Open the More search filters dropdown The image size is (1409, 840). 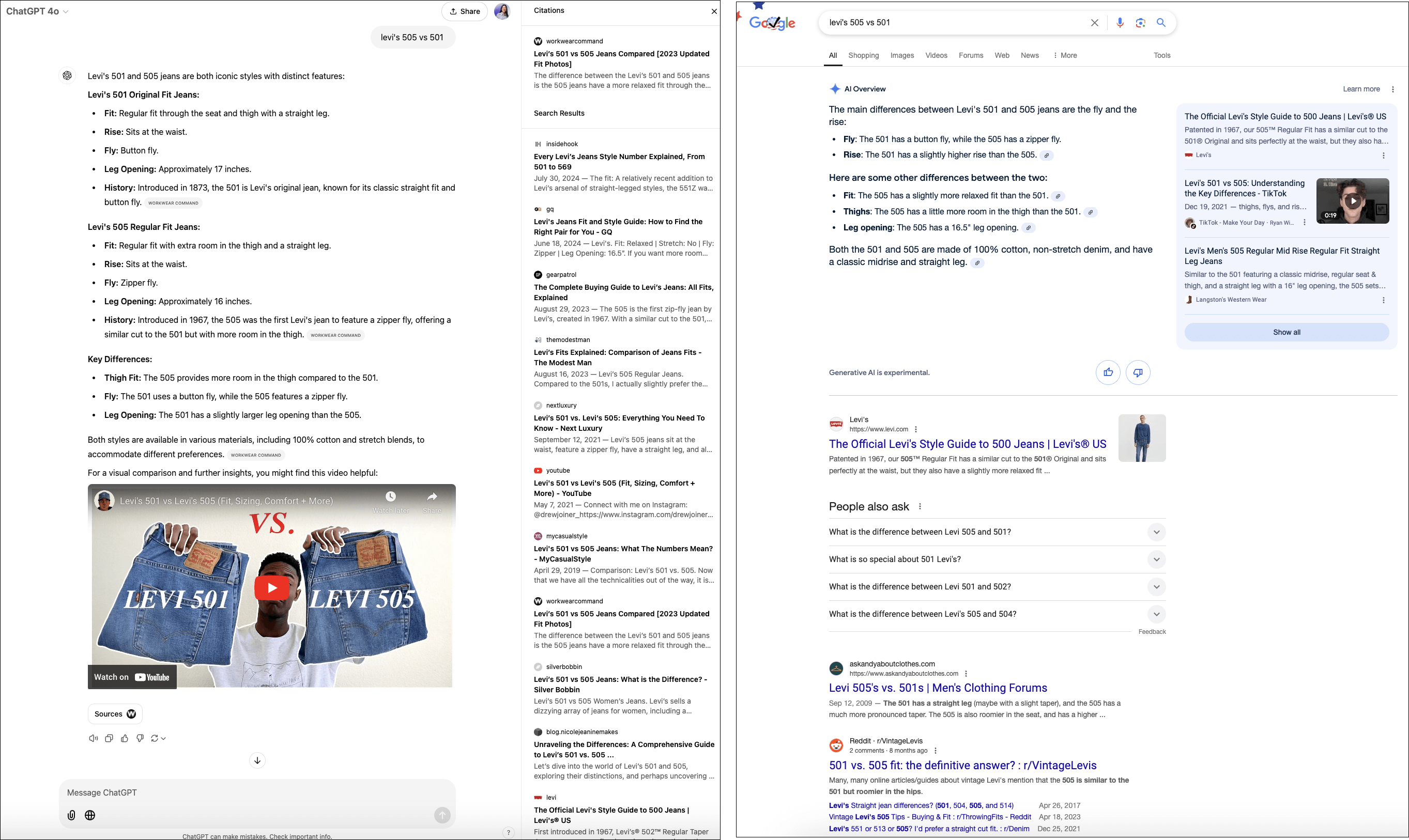(x=1065, y=55)
